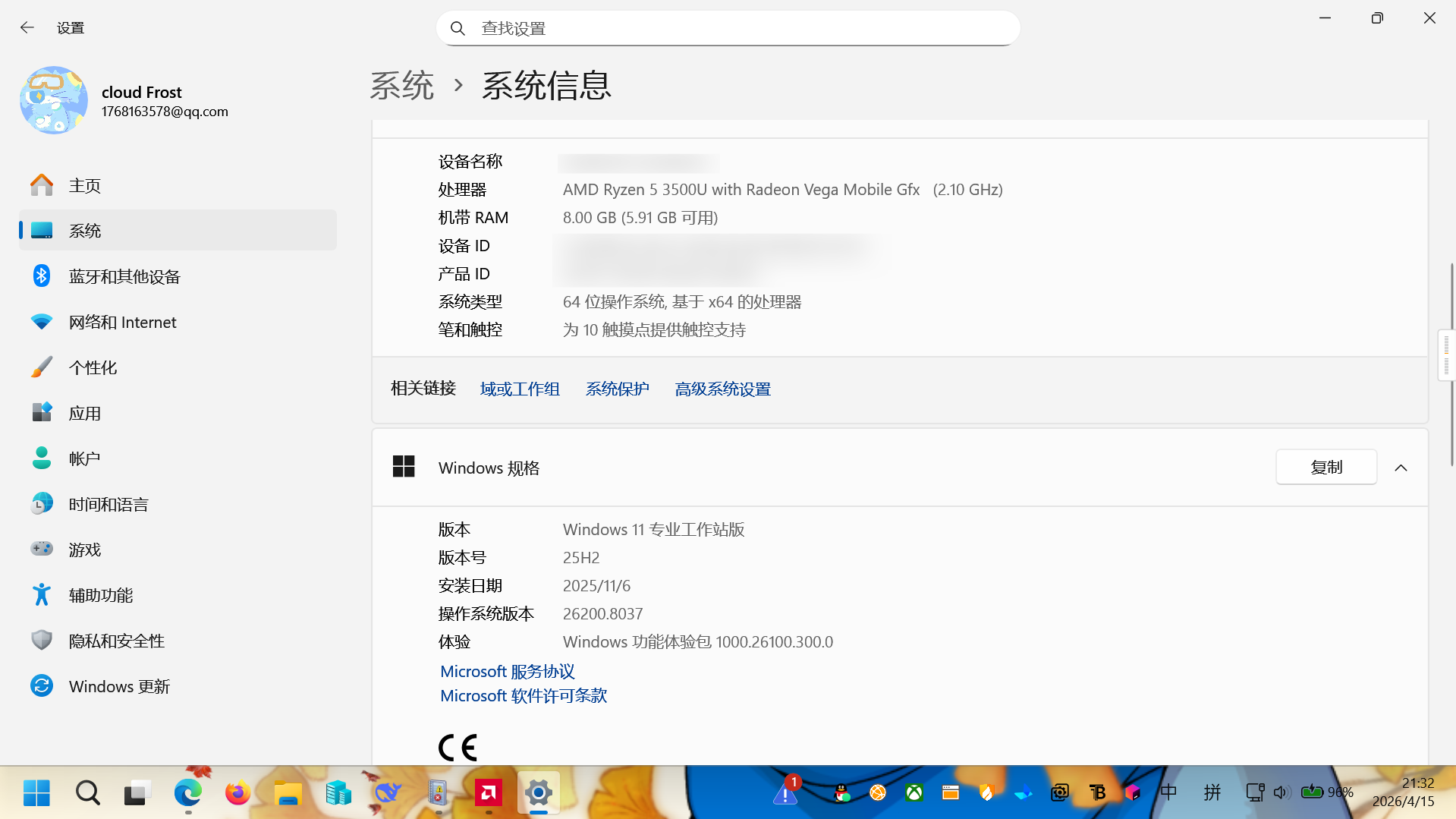Screen dimensions: 1456x819
Task: Click the 查找设置 search box
Action: coord(728,28)
